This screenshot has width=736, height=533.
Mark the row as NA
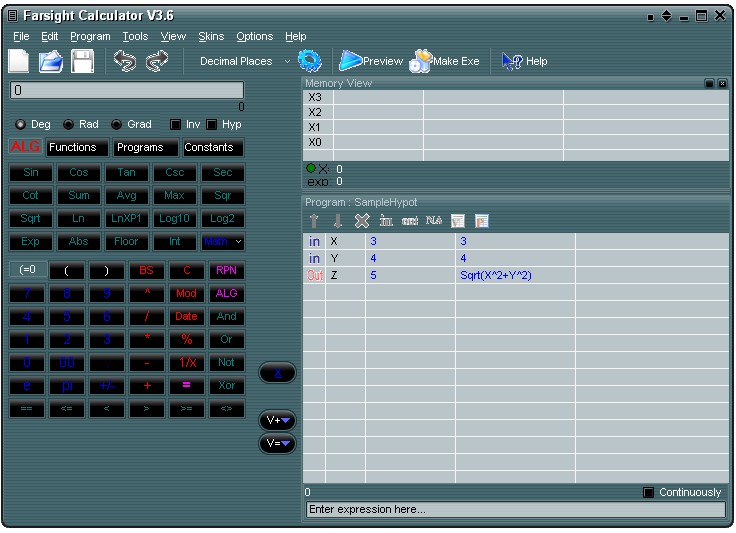434,220
